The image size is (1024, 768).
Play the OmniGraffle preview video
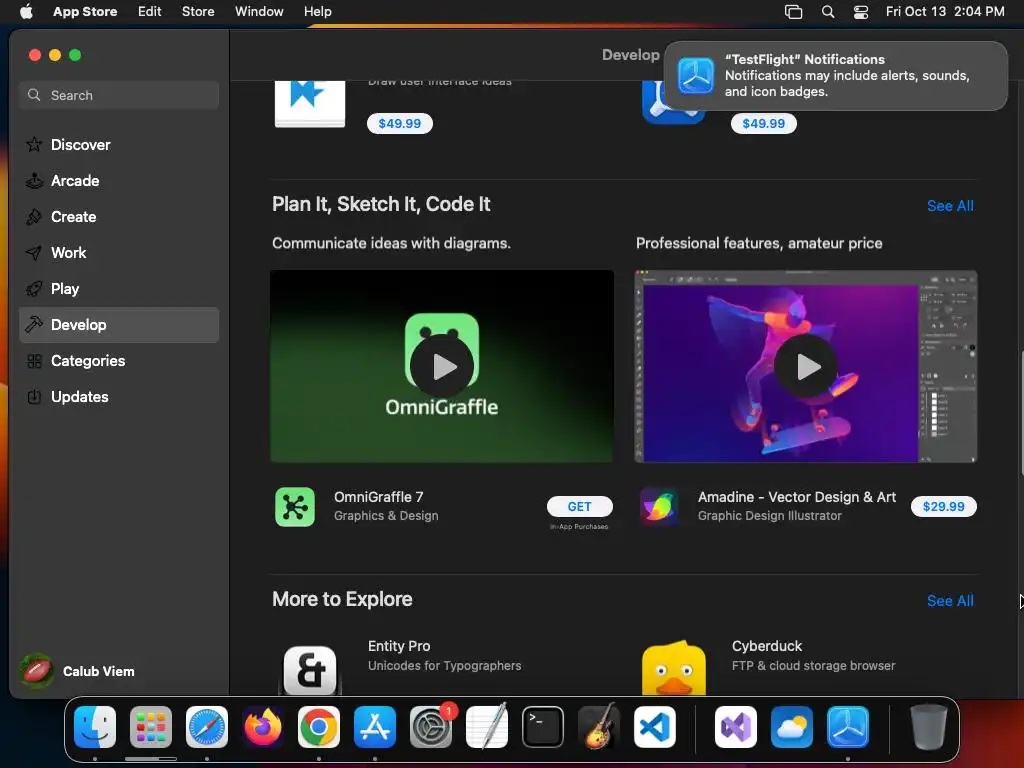[x=442, y=366]
